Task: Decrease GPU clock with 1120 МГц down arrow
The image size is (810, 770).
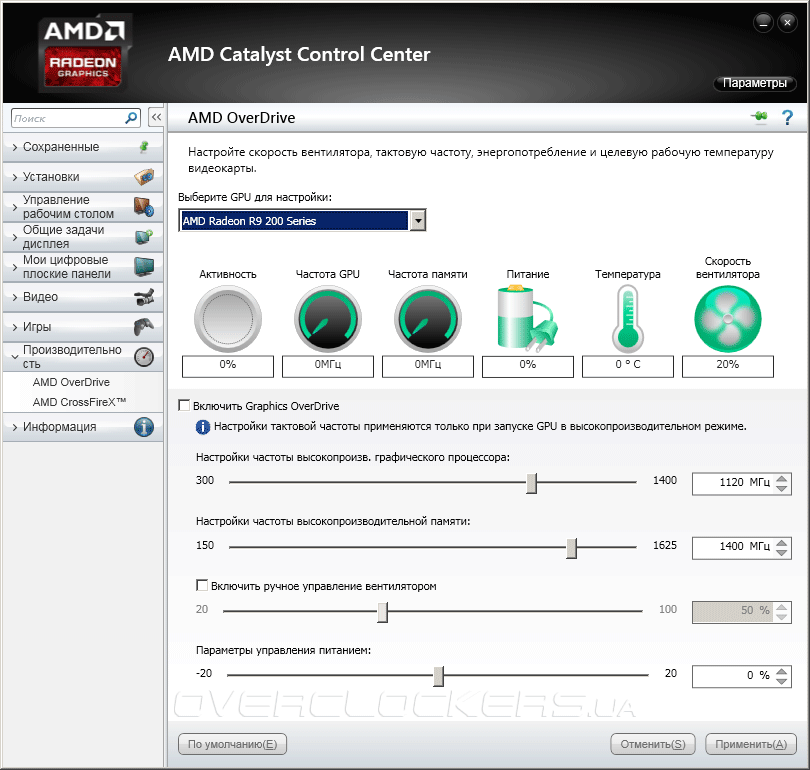Action: [782, 489]
